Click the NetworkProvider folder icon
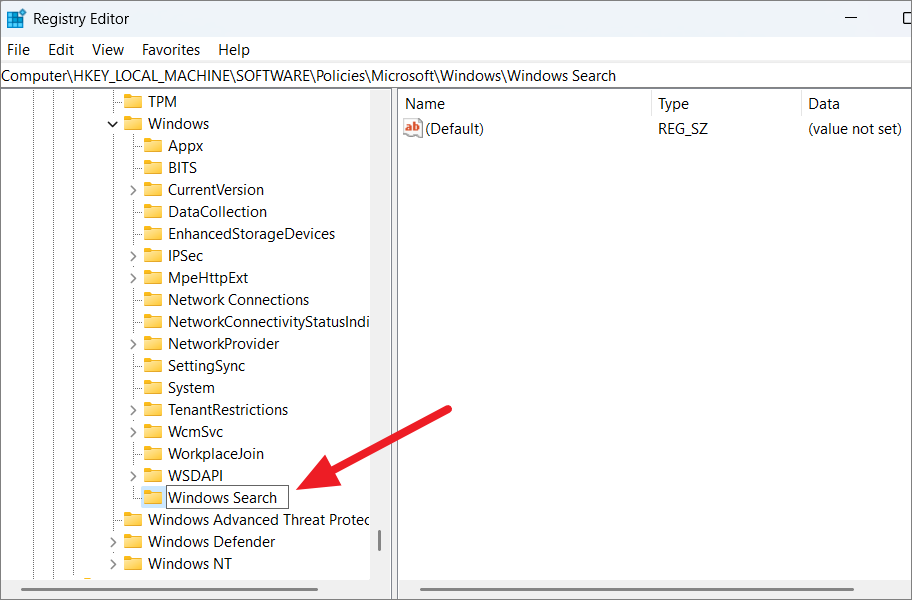This screenshot has height=600, width=912. (153, 344)
